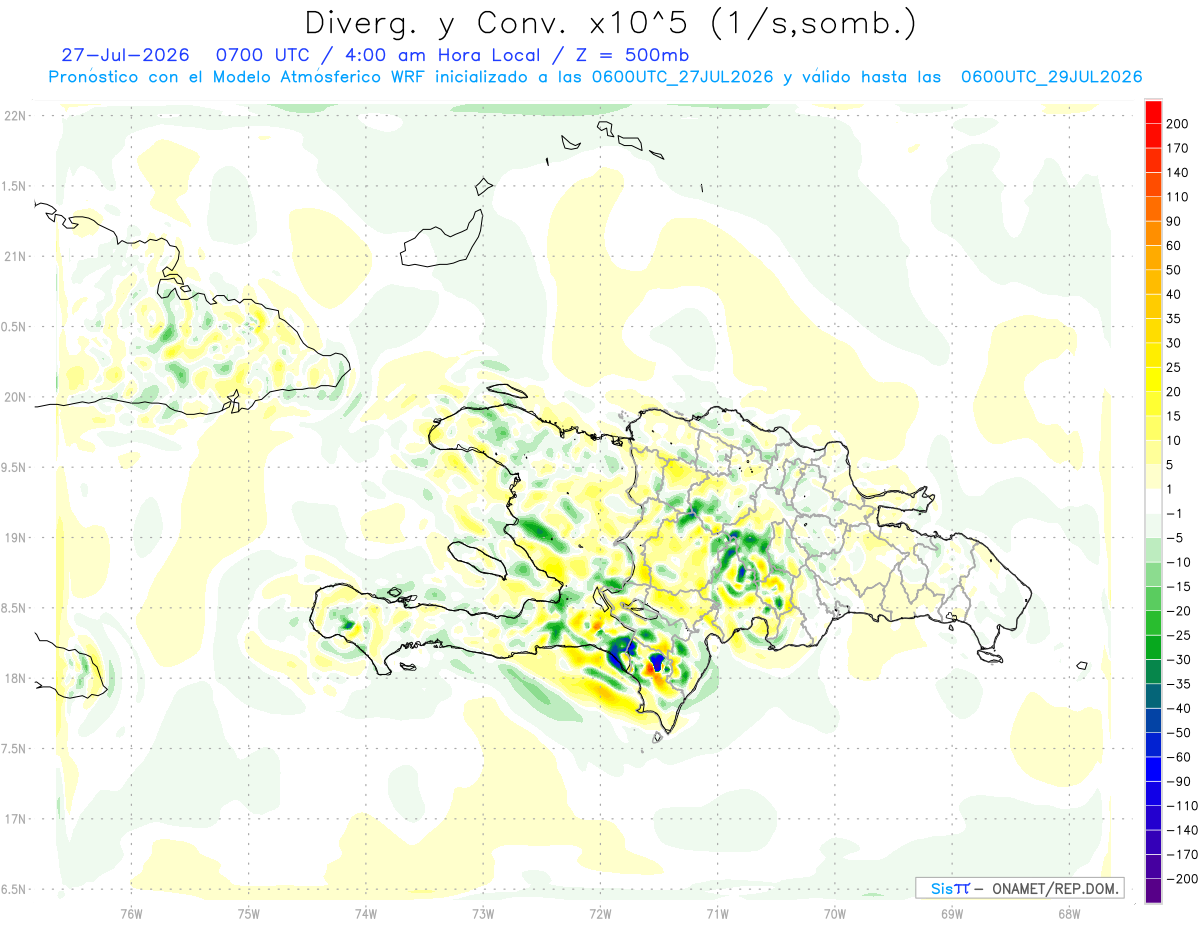Click the '8.5N' latitude label
The width and height of the screenshot is (1200, 927).
[x=15, y=608]
